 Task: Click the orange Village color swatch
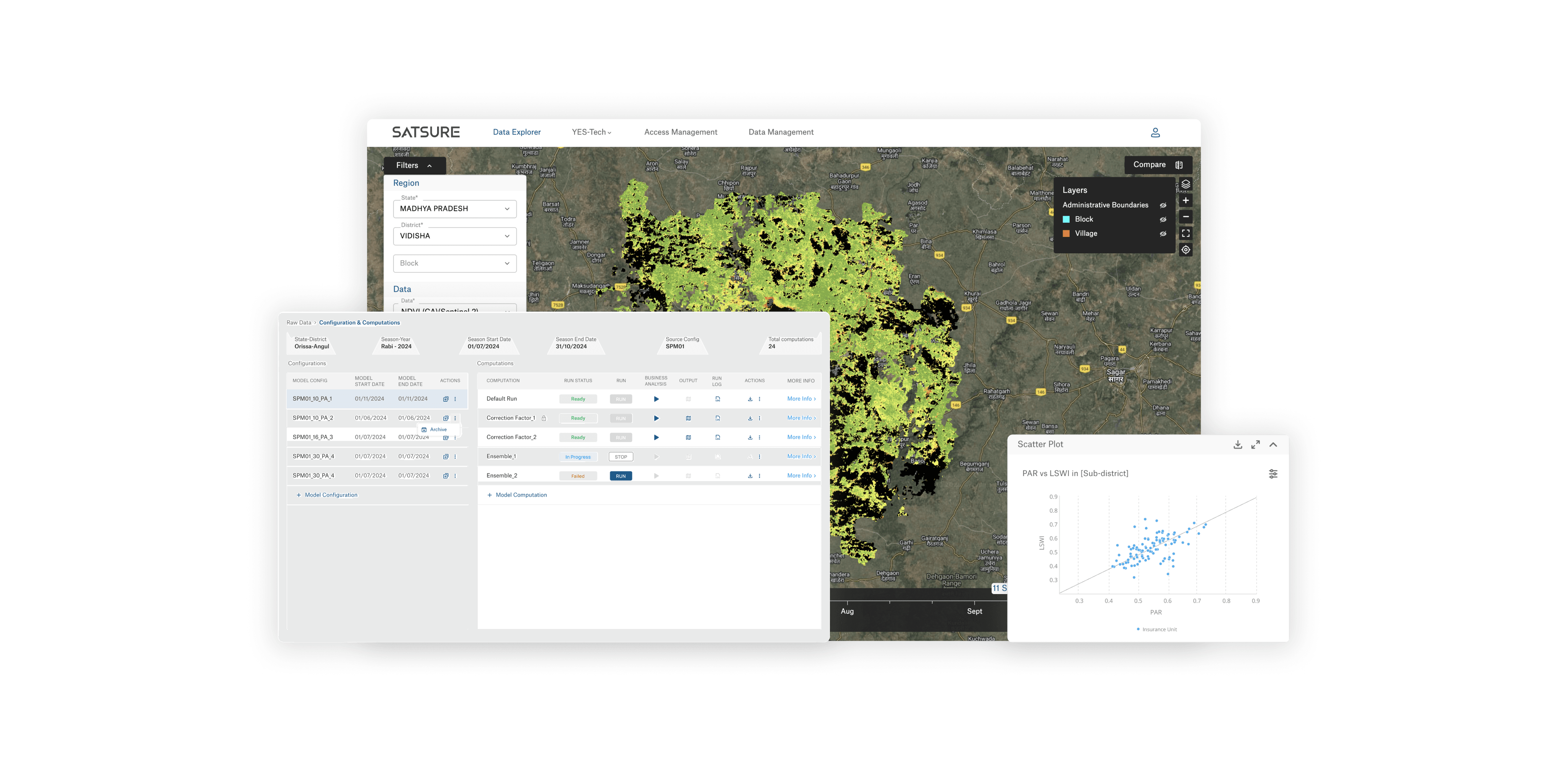click(x=1066, y=234)
